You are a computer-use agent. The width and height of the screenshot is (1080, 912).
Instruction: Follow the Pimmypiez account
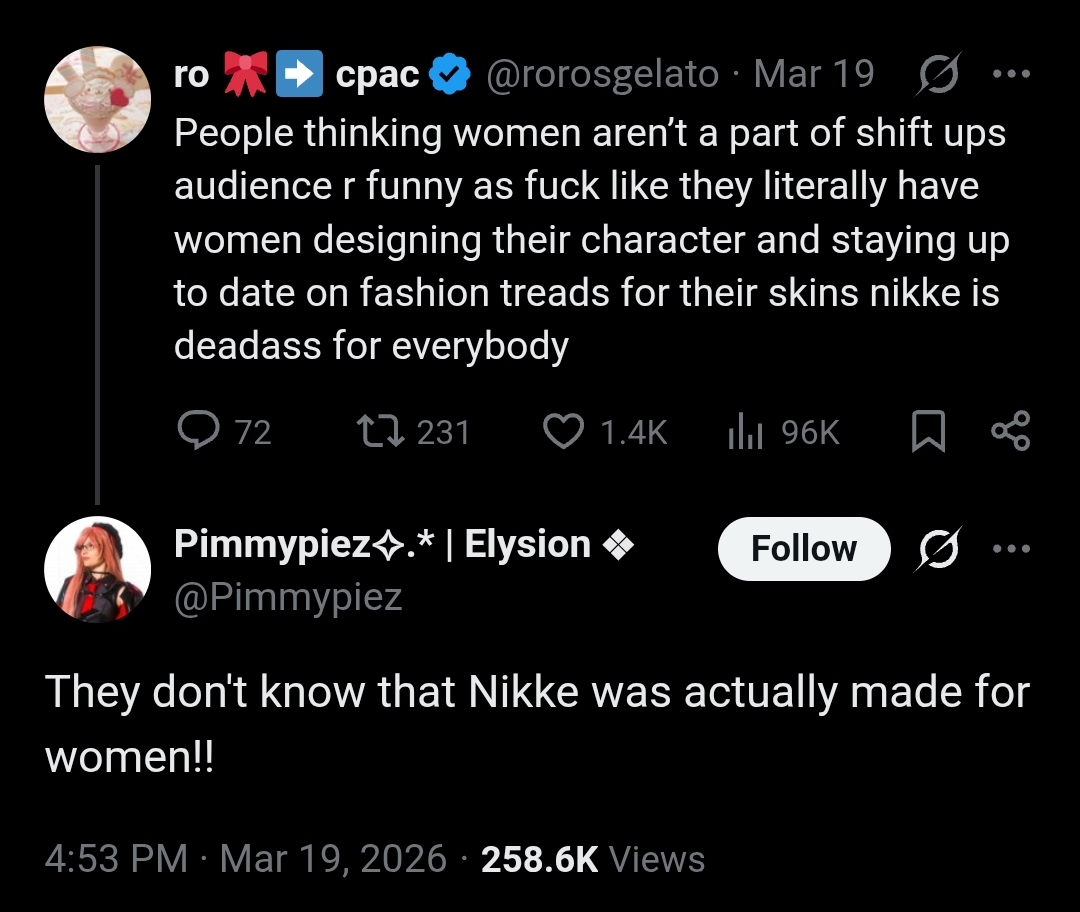803,548
